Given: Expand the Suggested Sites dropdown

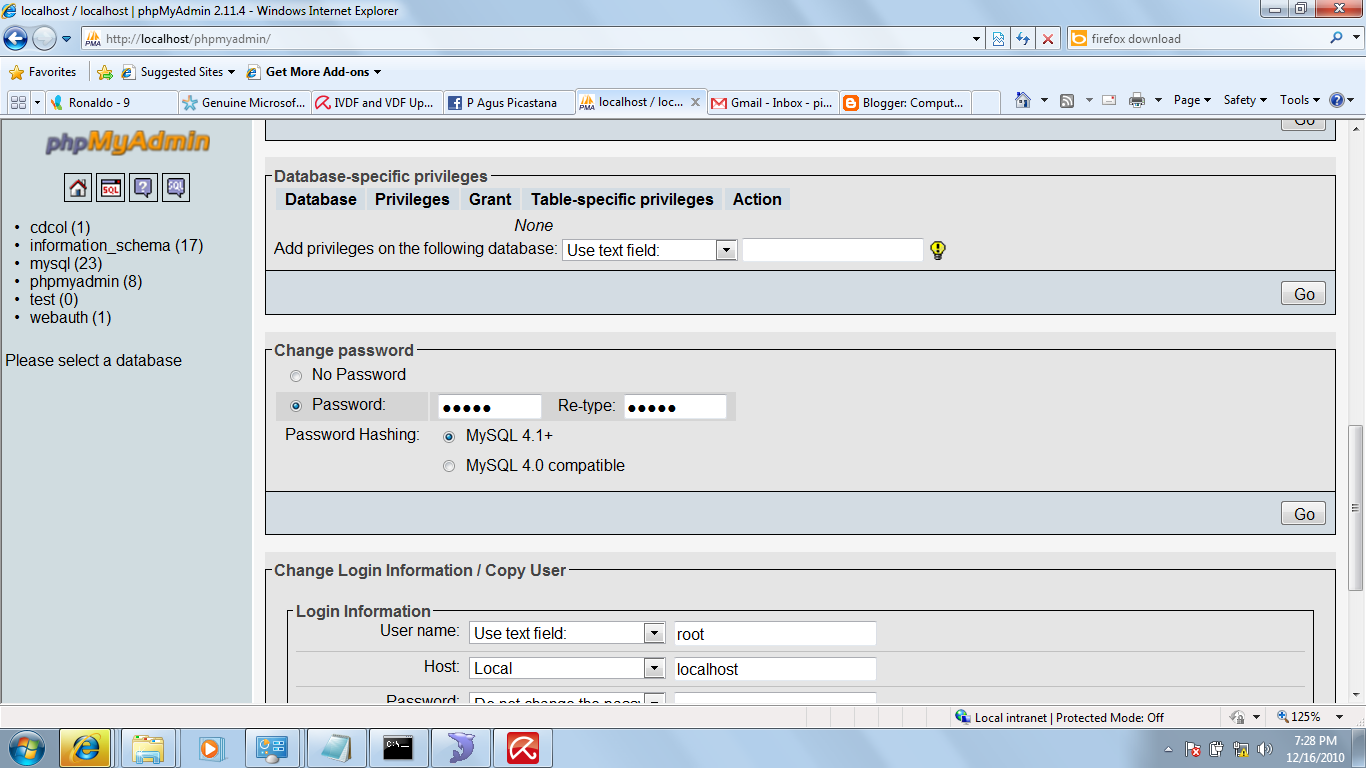Looking at the screenshot, I should click(x=232, y=72).
